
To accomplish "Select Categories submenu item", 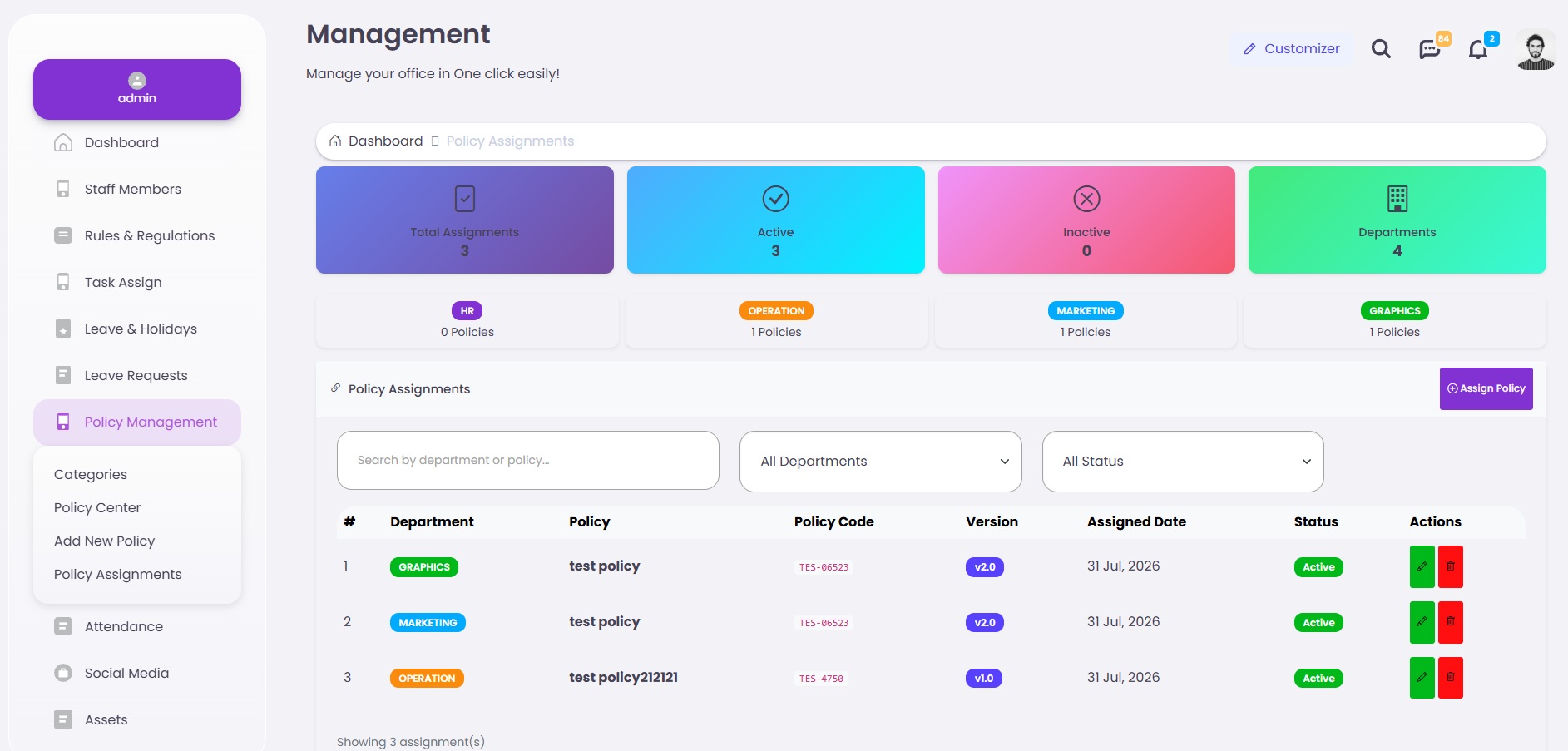I will coord(91,475).
